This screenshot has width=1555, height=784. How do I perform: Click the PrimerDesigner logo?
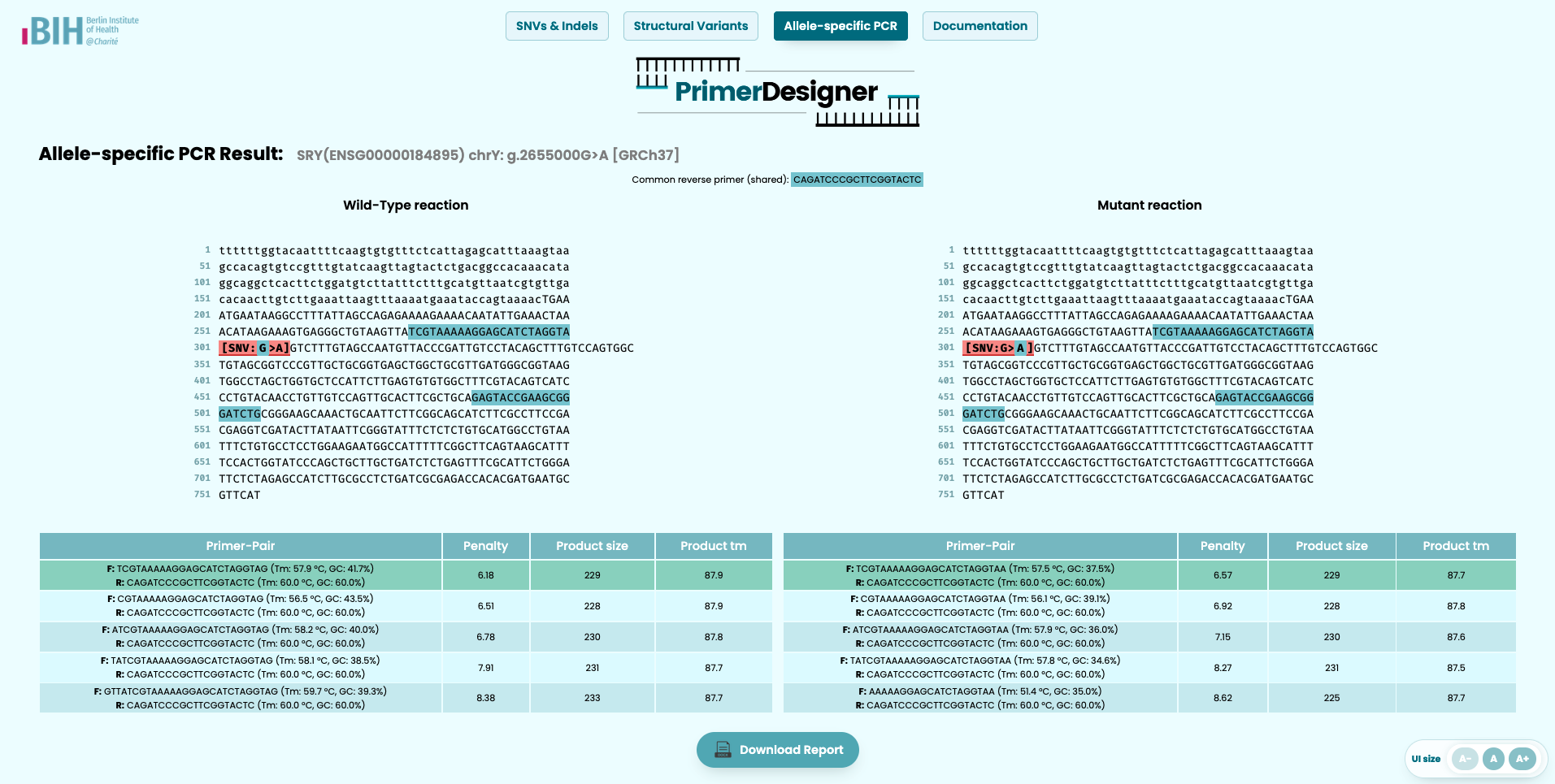pyautogui.click(x=777, y=92)
